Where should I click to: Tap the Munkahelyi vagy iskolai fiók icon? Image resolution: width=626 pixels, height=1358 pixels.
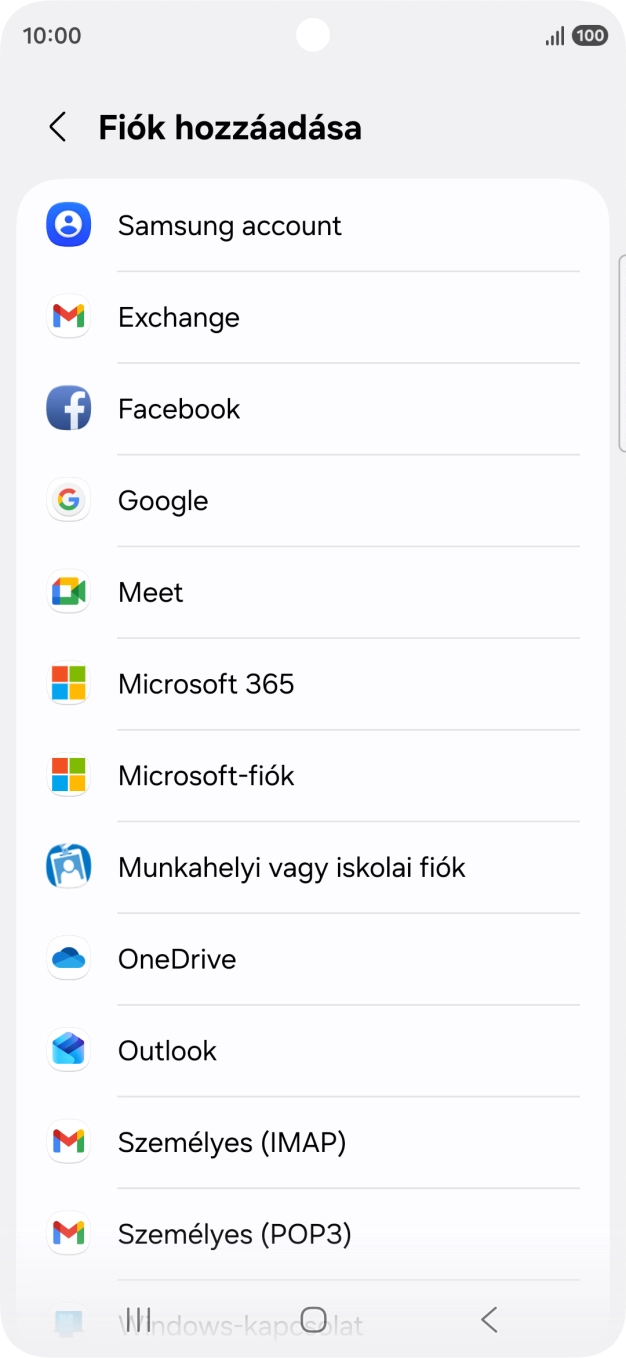tap(68, 866)
